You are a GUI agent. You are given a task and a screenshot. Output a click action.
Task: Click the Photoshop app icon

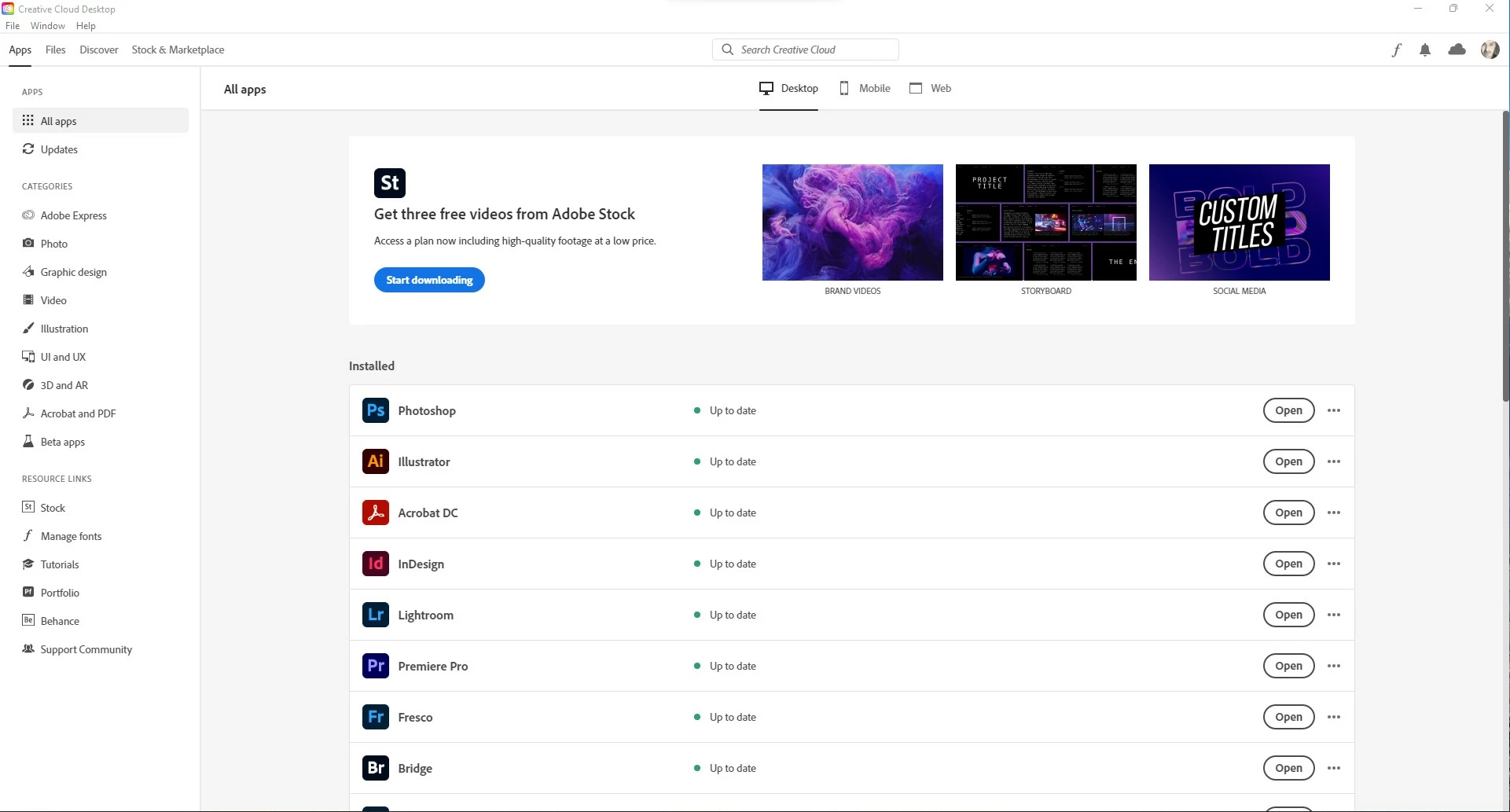click(x=376, y=410)
